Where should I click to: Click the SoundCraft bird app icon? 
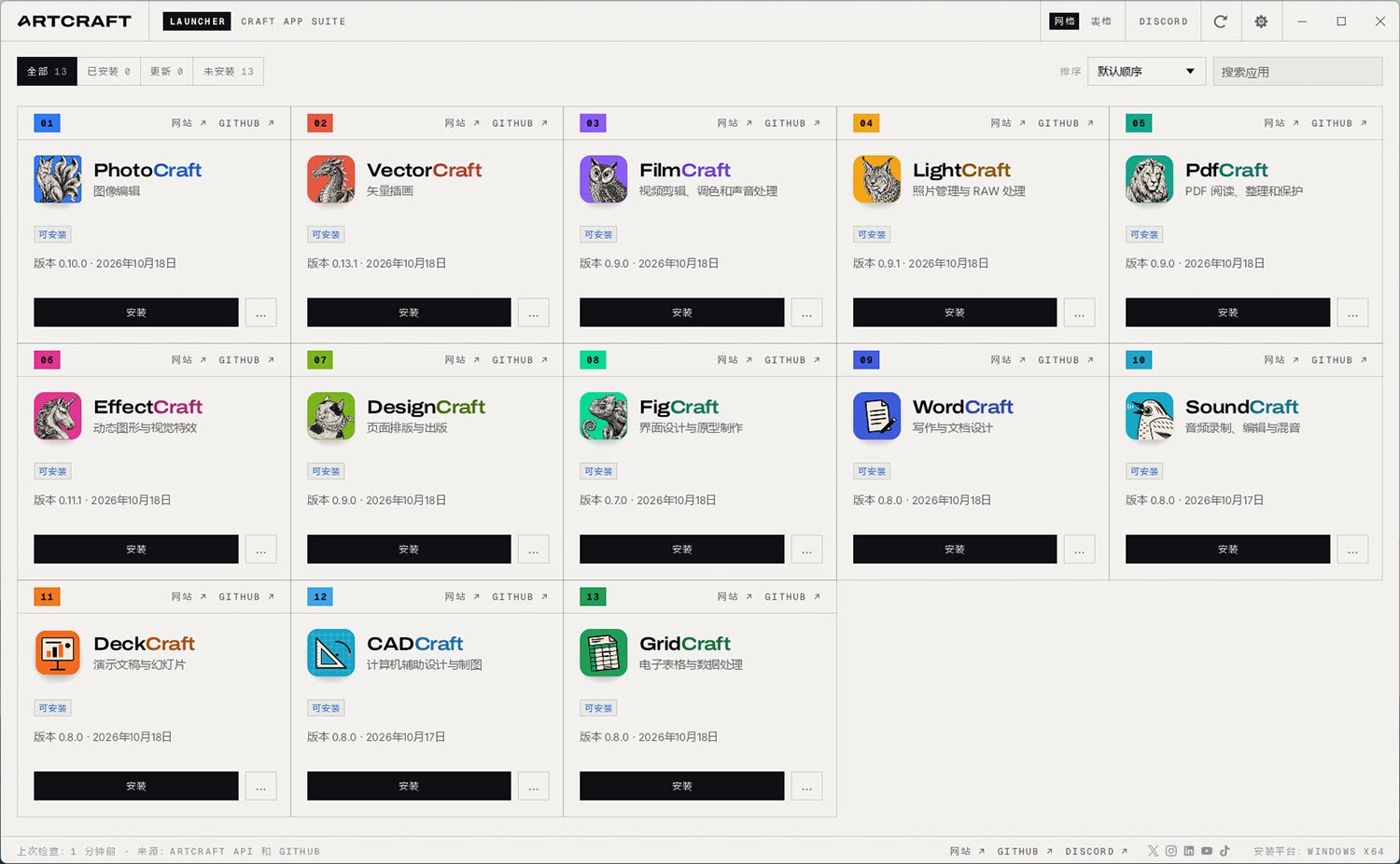(1150, 416)
